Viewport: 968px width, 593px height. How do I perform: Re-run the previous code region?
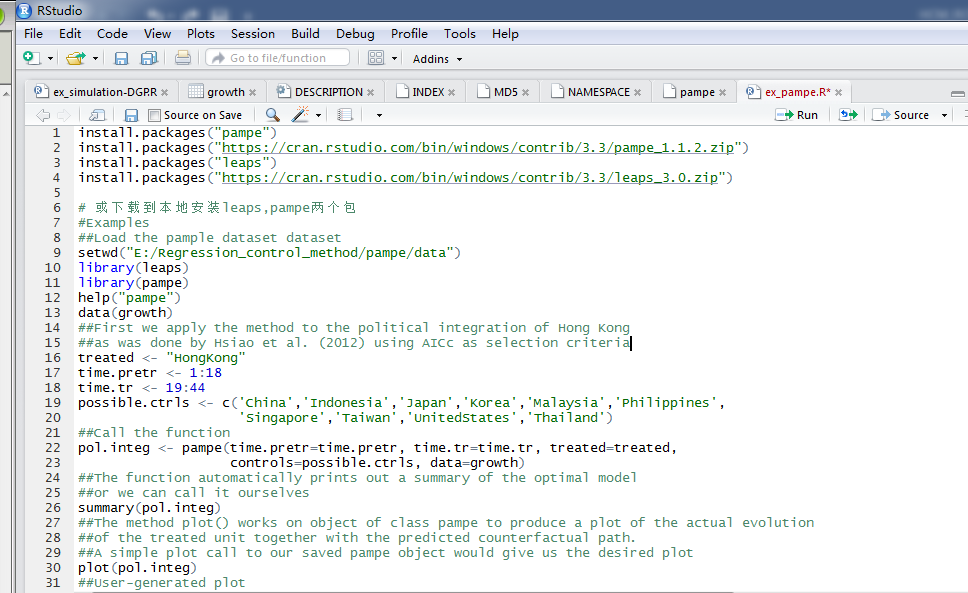[x=848, y=115]
